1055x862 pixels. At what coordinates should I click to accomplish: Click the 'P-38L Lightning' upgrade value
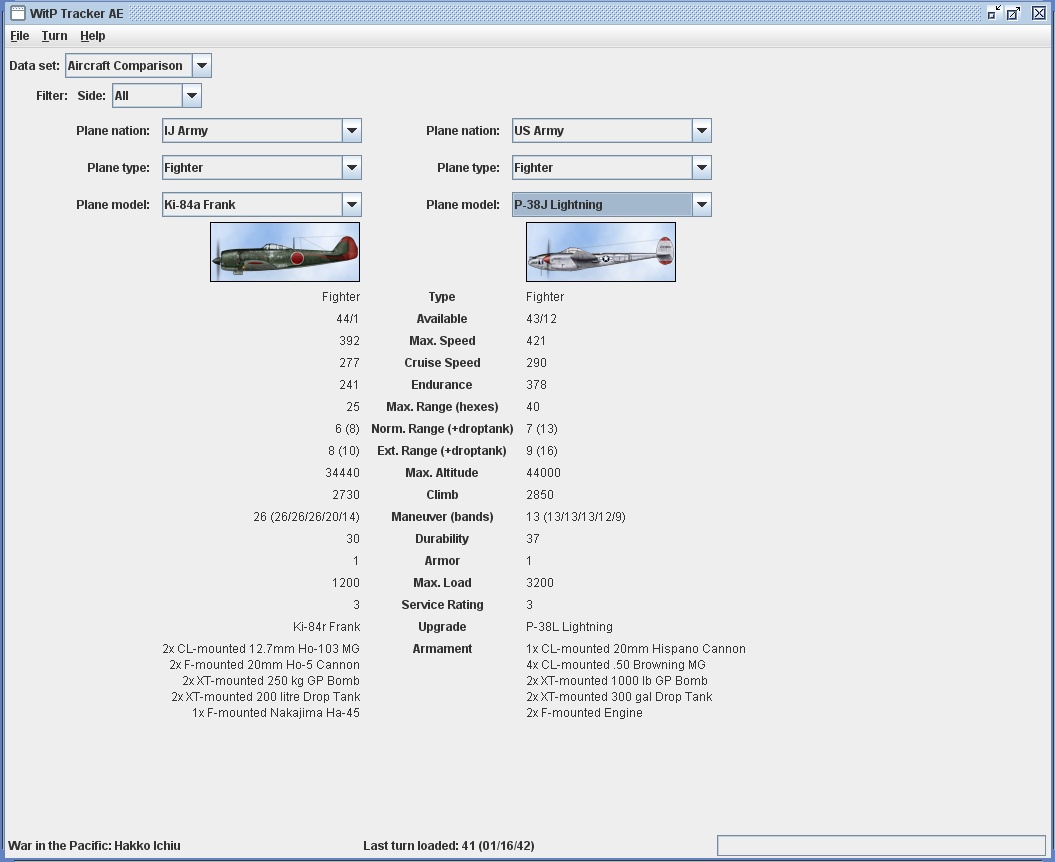[x=569, y=627]
